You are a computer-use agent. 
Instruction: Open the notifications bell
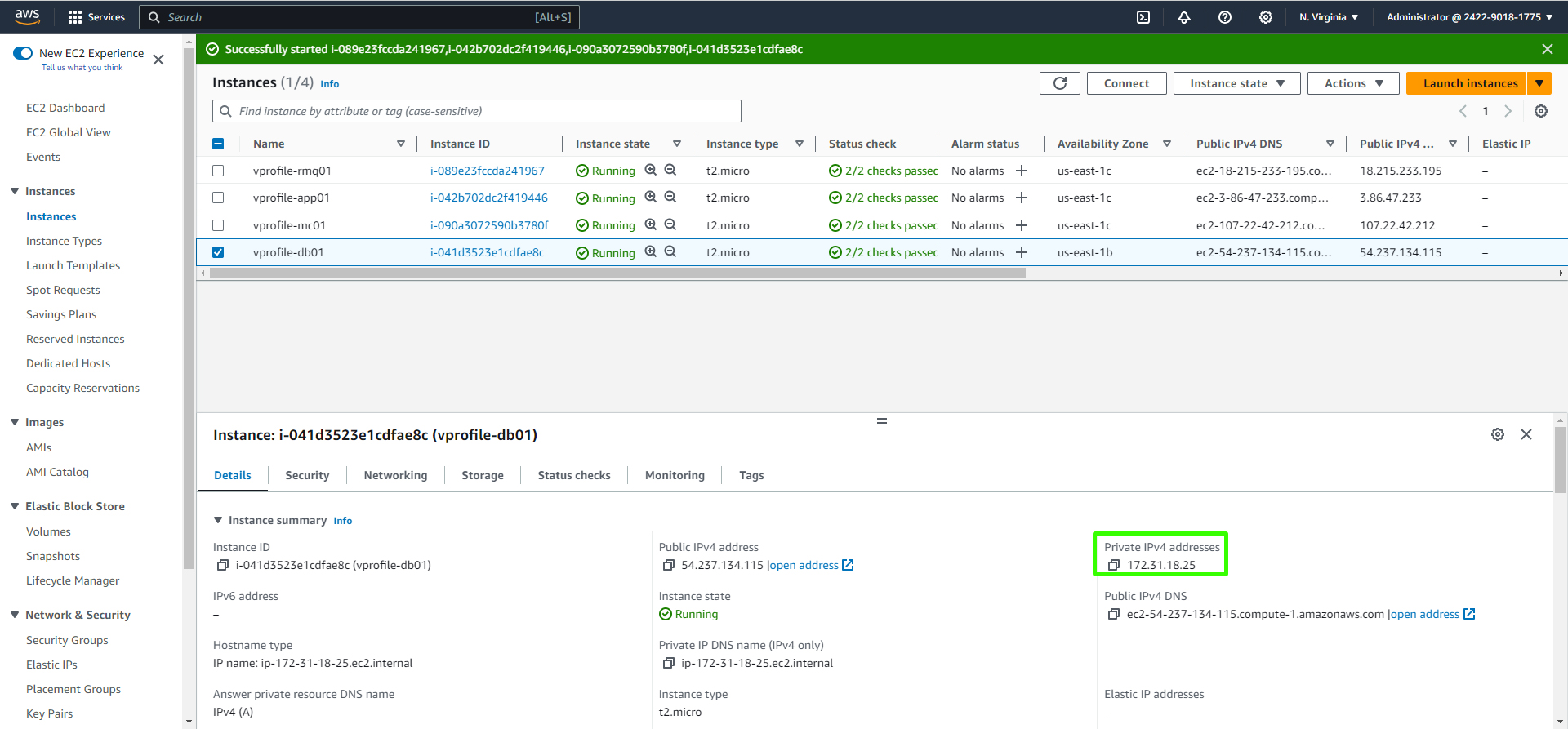(x=1184, y=17)
